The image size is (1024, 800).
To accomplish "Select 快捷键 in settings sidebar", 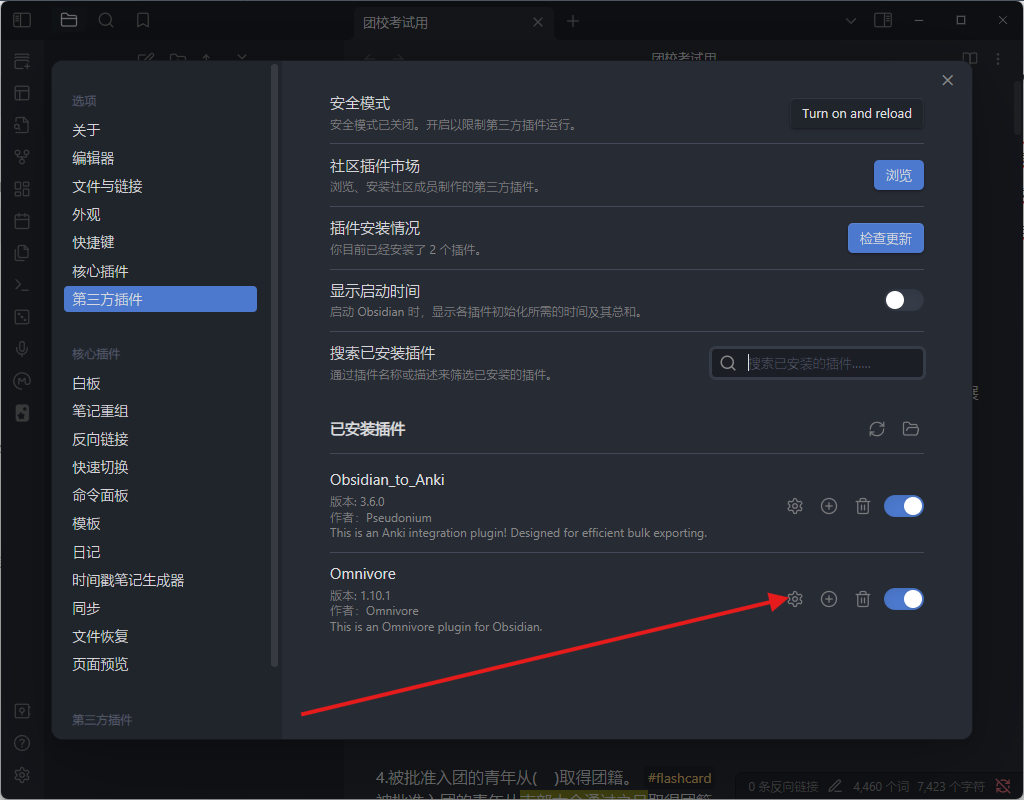I will click(x=161, y=243).
